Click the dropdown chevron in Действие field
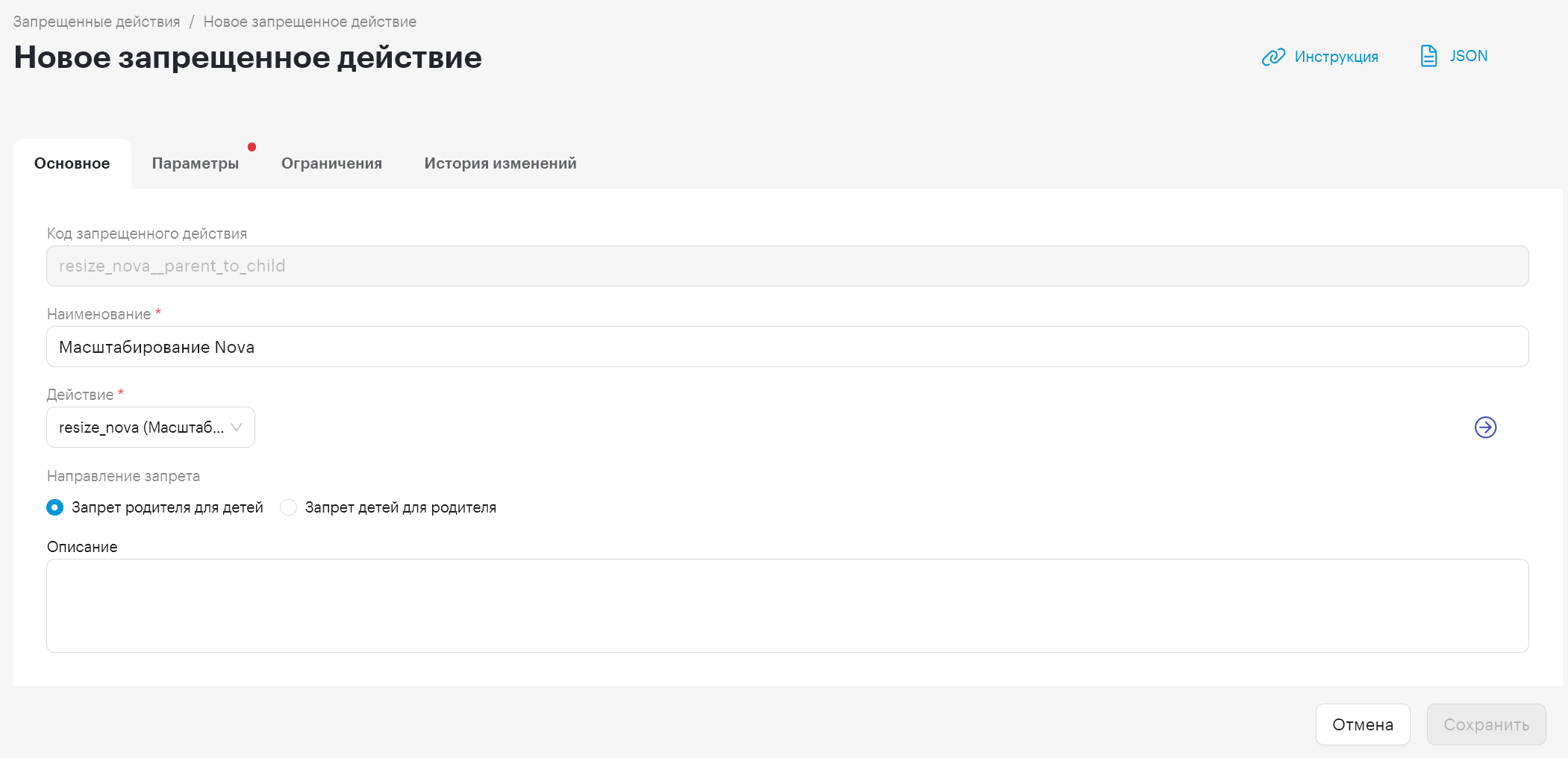Image resolution: width=1568 pixels, height=758 pixels. (x=237, y=427)
